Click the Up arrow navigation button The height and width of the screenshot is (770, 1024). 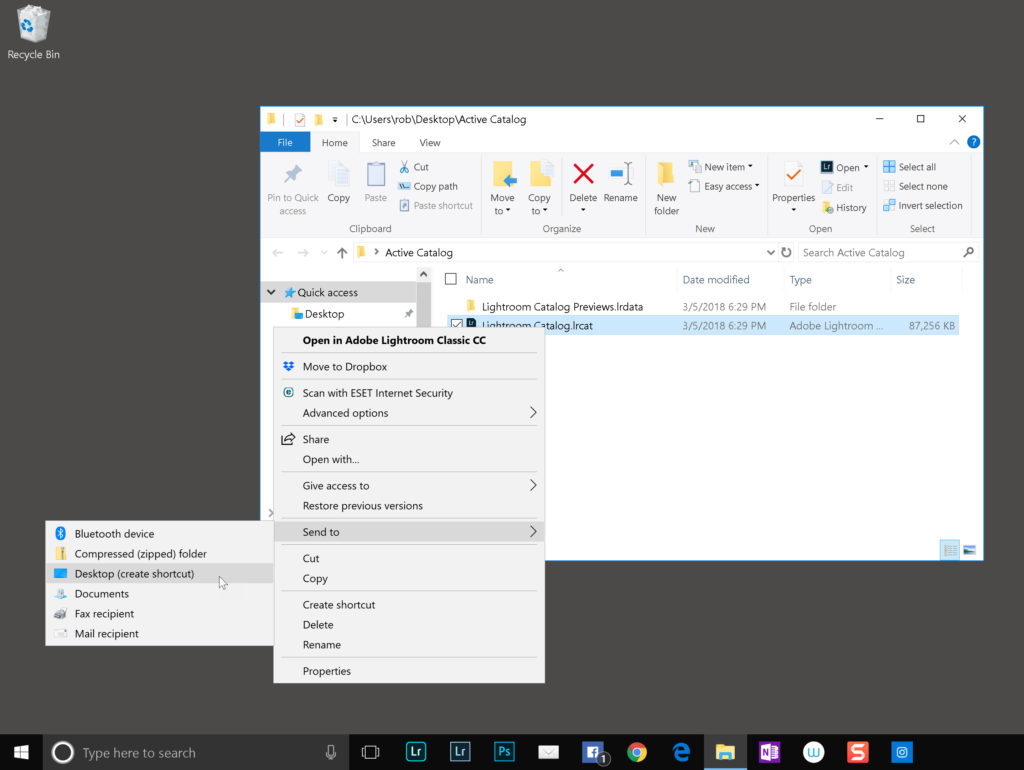pyautogui.click(x=342, y=253)
